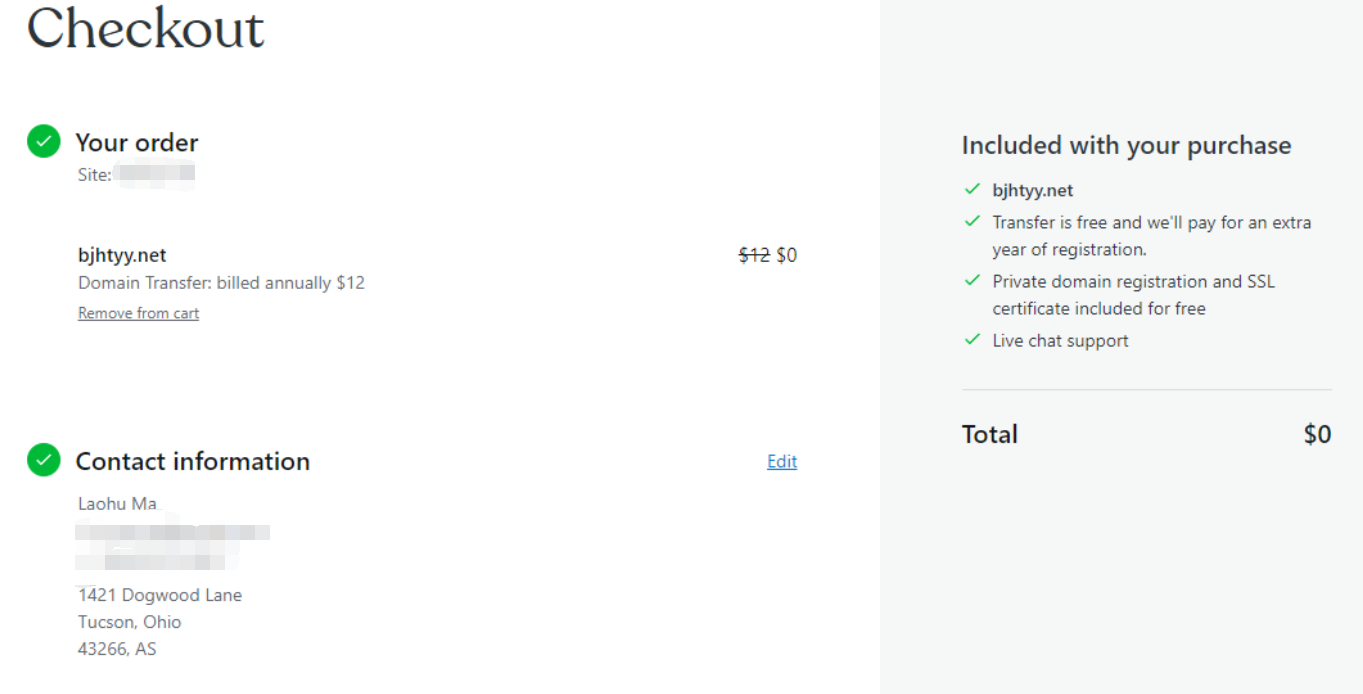The height and width of the screenshot is (694, 1363).
Task: Edit the contact information
Action: coord(781,461)
